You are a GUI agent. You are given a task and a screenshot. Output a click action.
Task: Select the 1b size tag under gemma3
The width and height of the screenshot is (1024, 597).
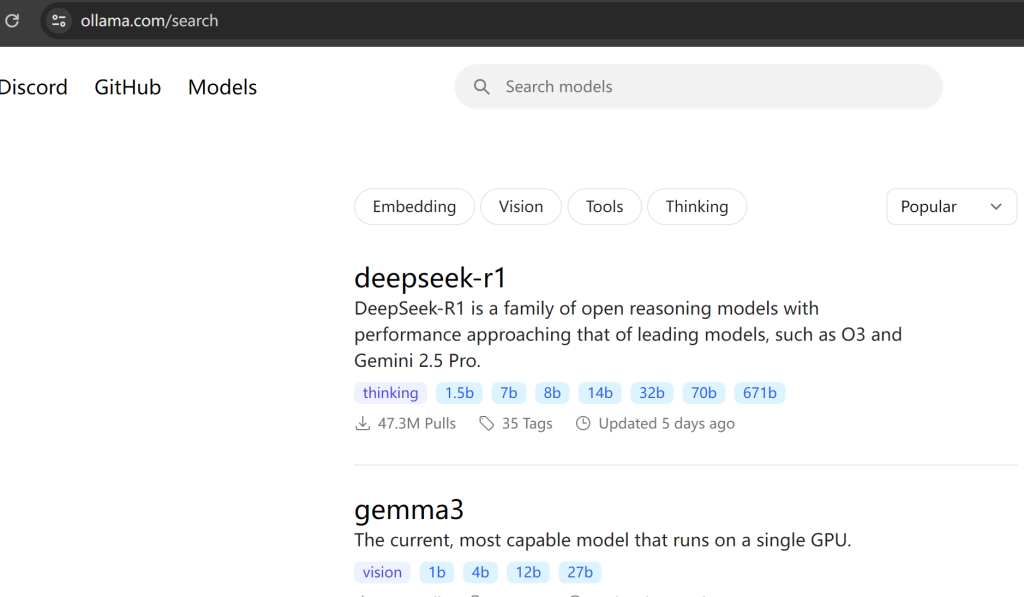[437, 572]
